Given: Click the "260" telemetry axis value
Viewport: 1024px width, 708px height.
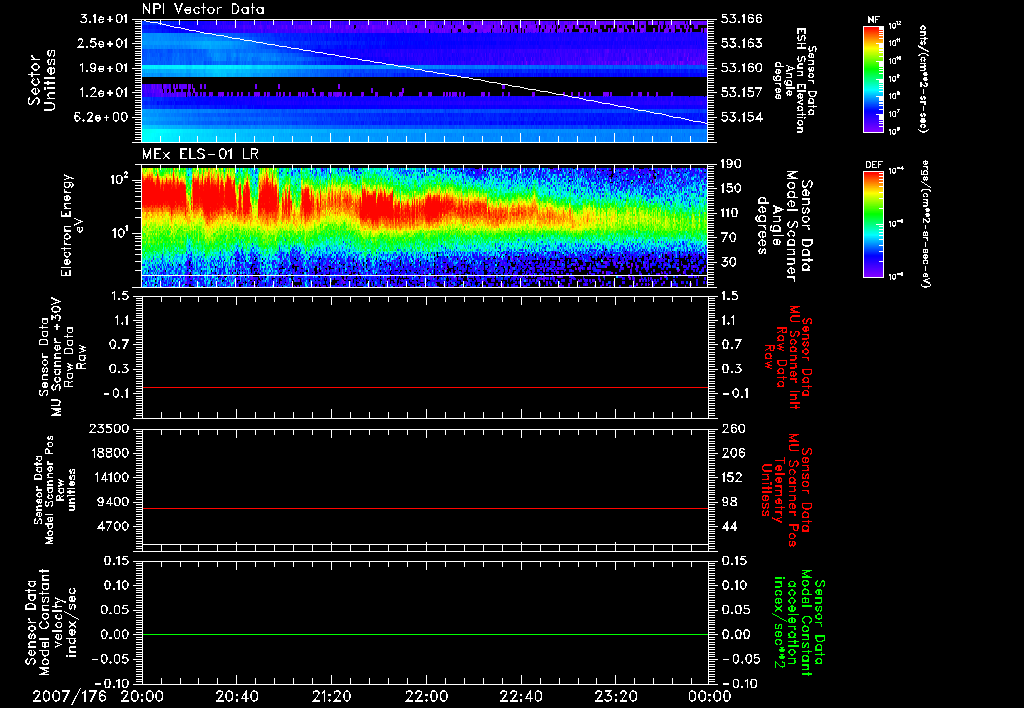Looking at the screenshot, I should (732, 429).
